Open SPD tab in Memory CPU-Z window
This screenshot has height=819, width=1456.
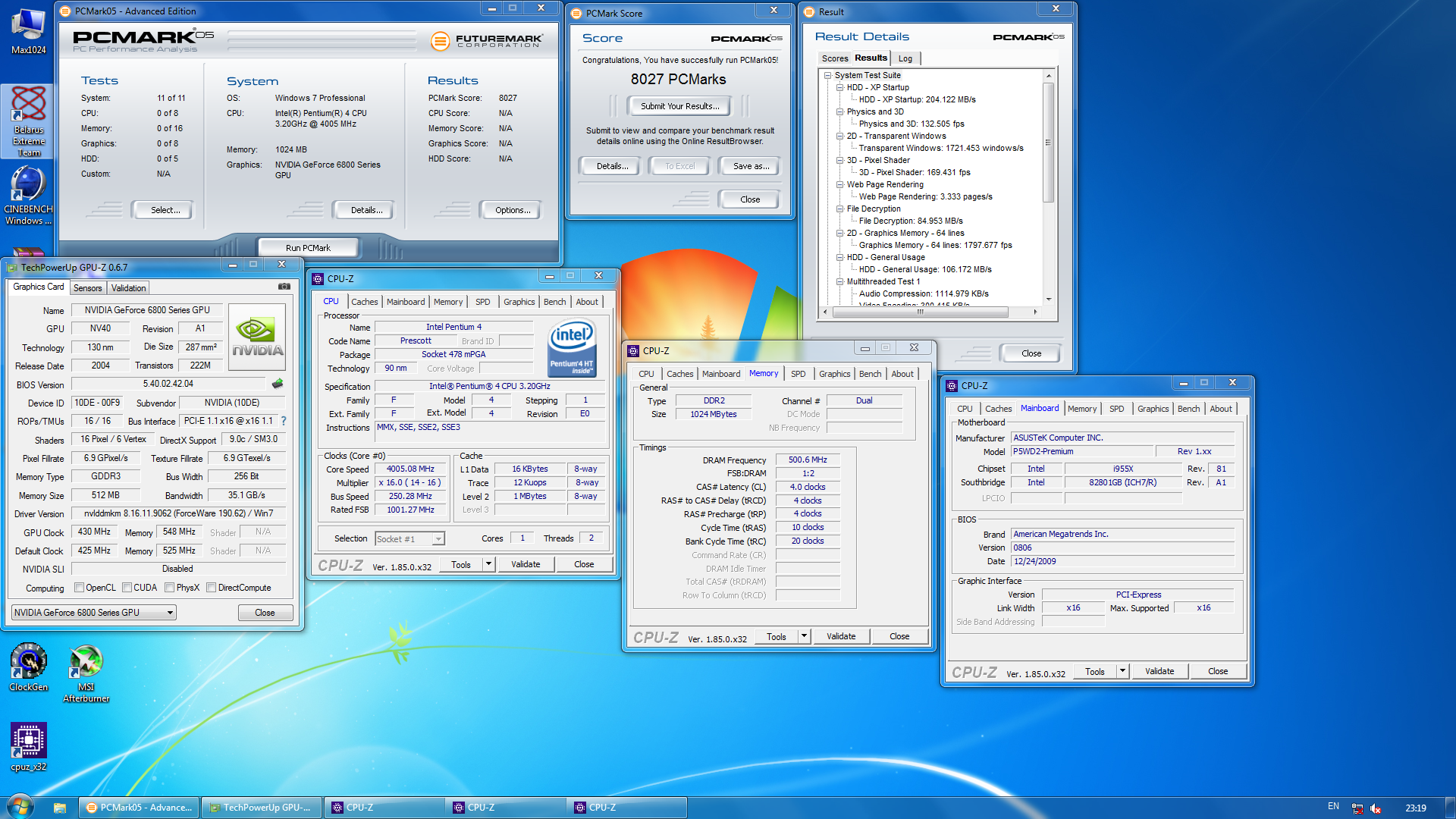(798, 374)
